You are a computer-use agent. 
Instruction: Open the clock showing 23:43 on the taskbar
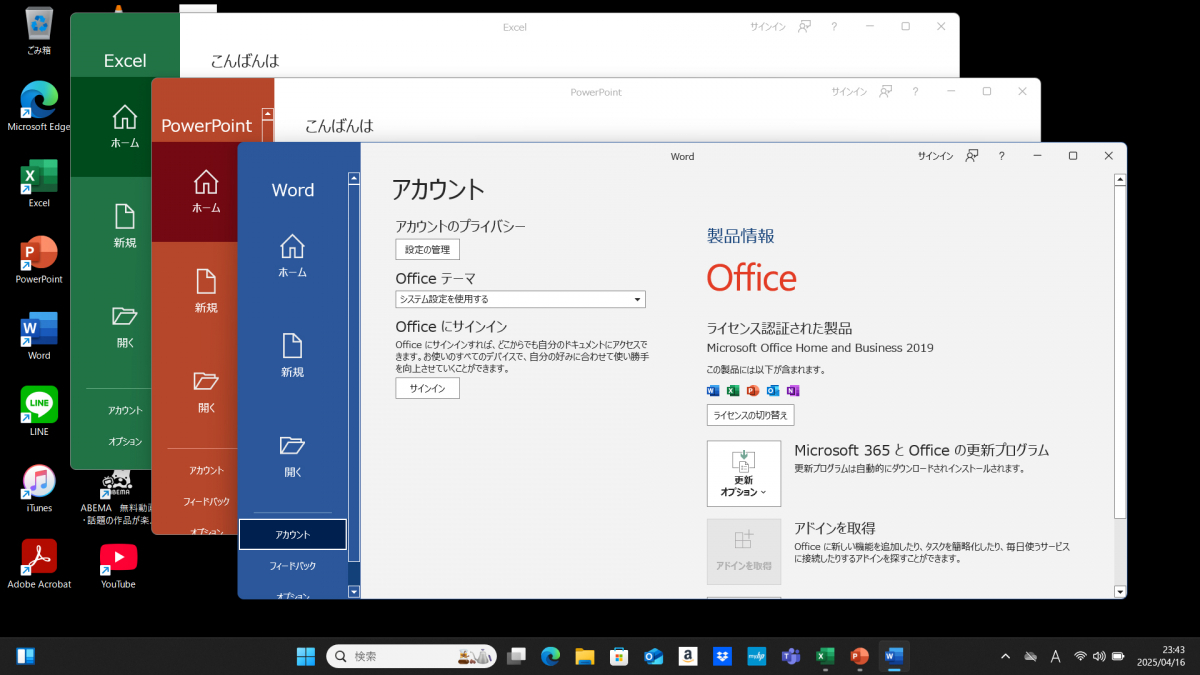coord(1160,656)
